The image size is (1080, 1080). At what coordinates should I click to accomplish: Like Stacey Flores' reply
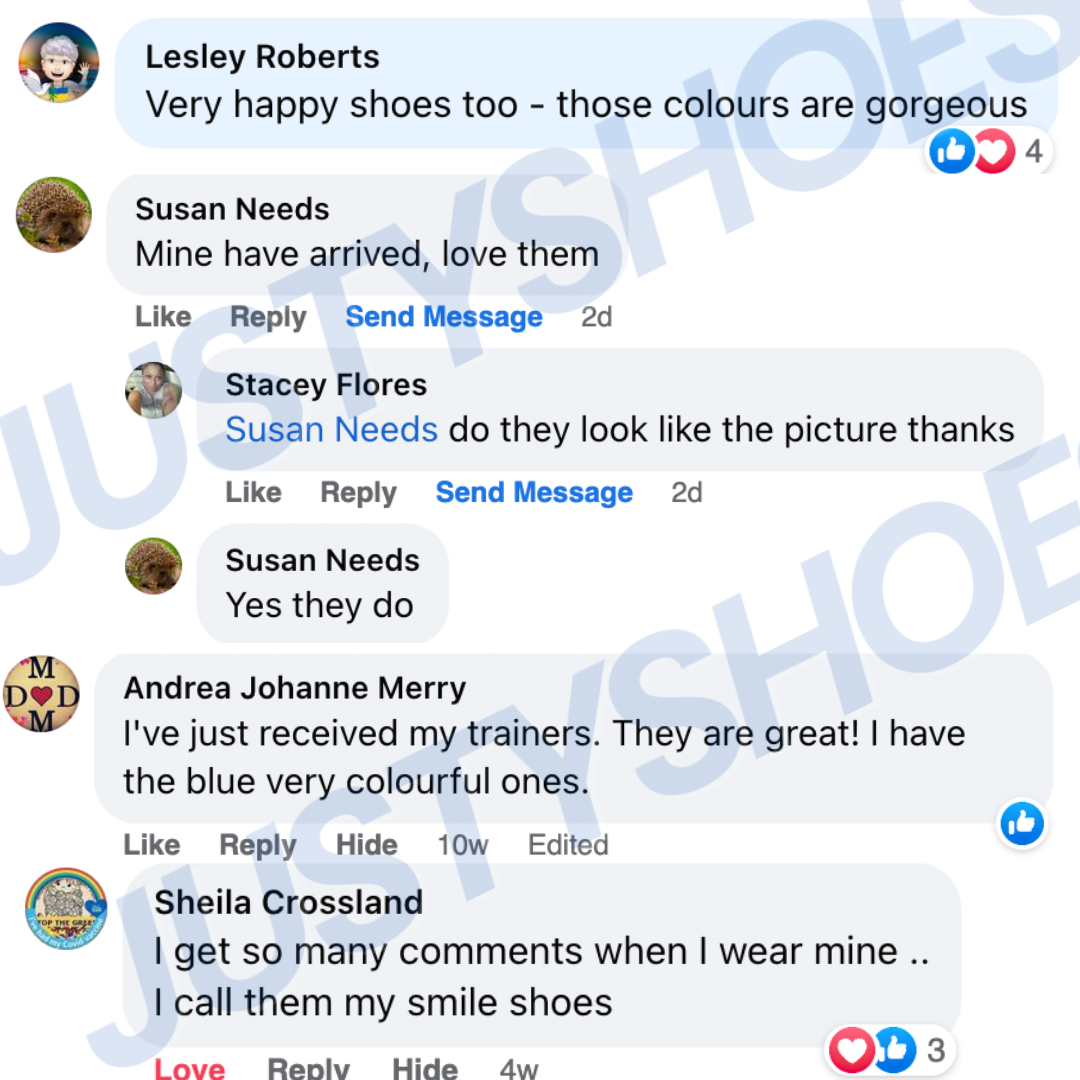[253, 492]
